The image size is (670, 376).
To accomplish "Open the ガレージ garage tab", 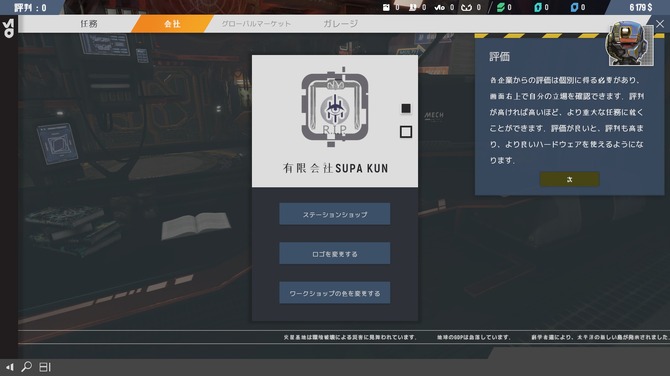I will pyautogui.click(x=341, y=24).
